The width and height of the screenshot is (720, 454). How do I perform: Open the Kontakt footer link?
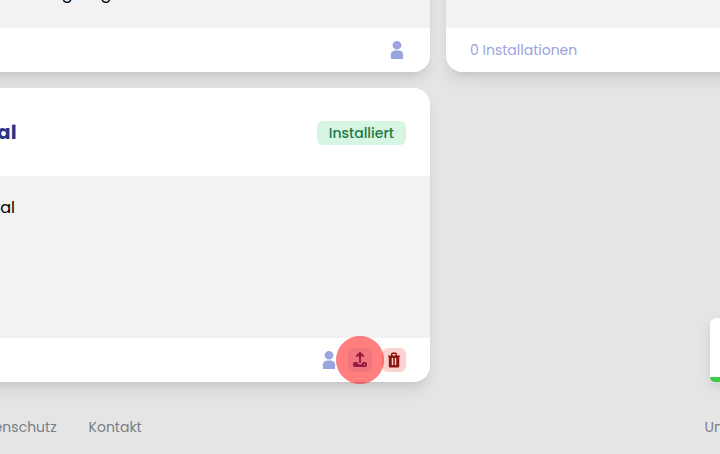[115, 427]
